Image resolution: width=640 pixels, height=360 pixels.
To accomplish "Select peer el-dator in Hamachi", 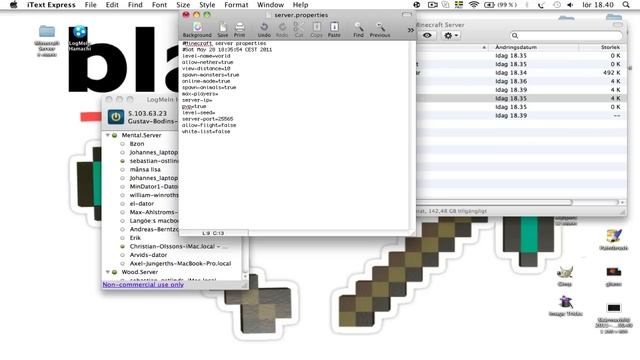I will tap(142, 204).
